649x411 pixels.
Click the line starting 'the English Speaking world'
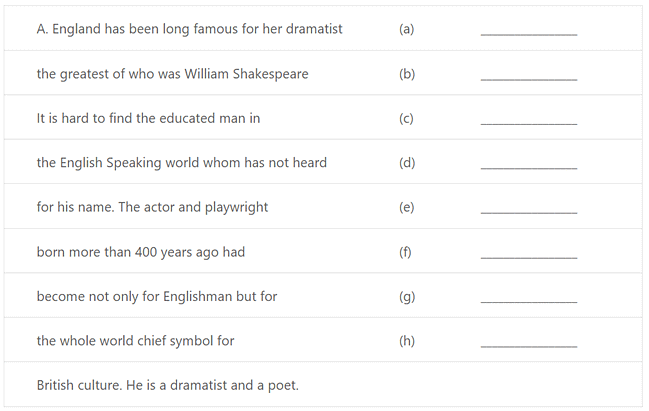181,163
